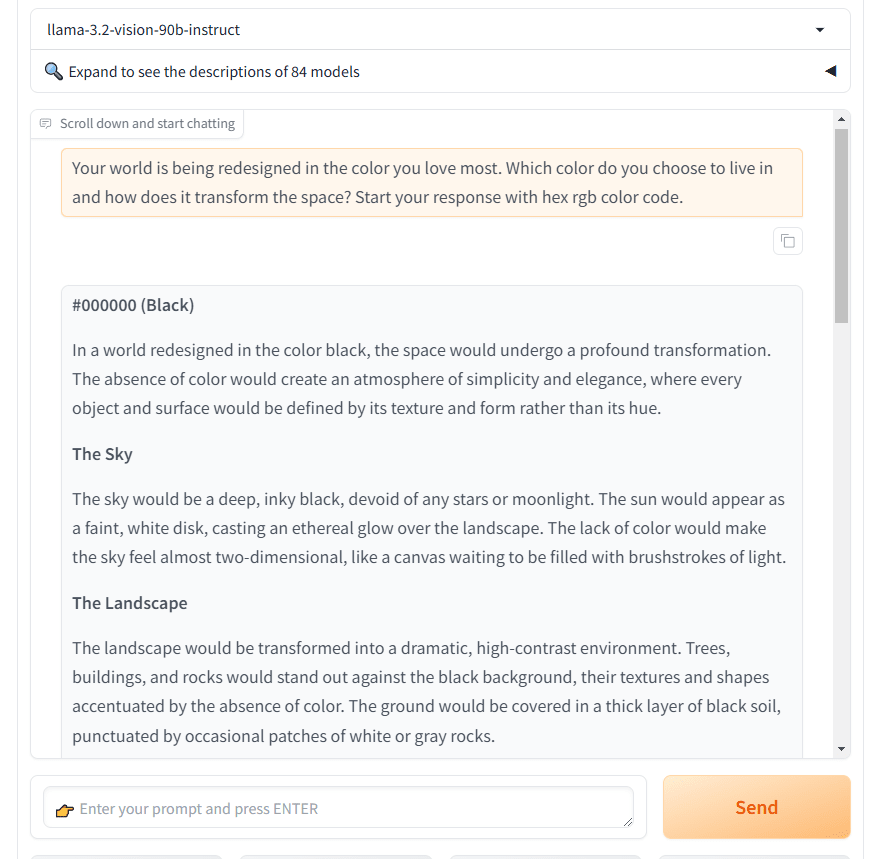Click the chat panel's scrollbar thumb
893x859 pixels.
click(841, 225)
